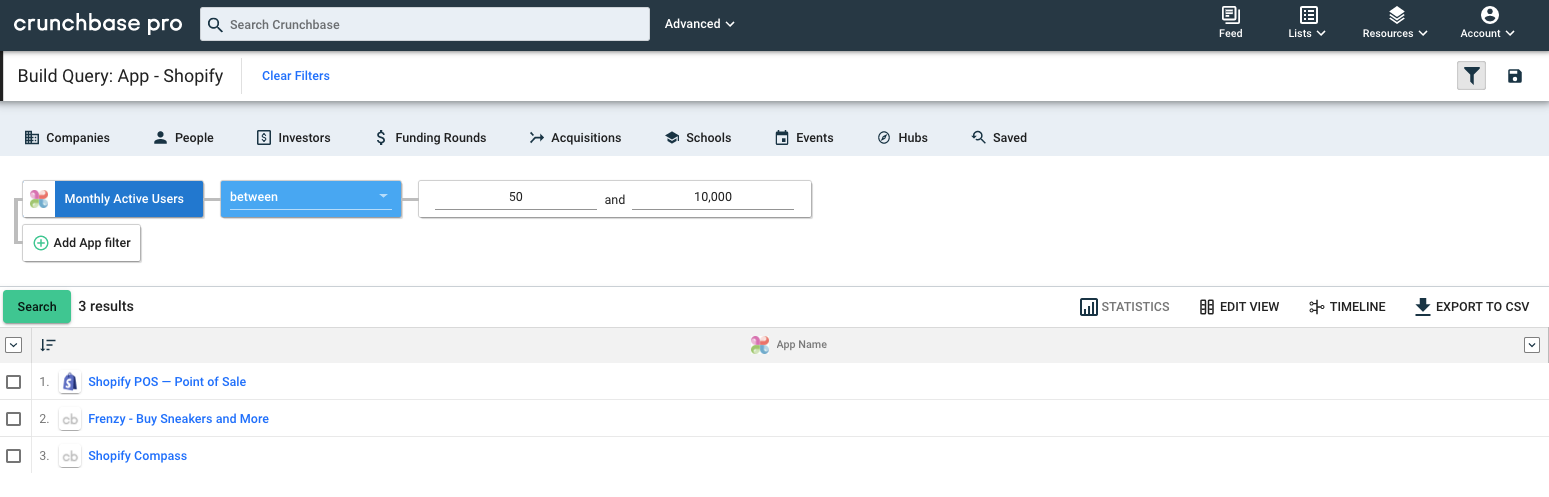Viewport: 1549px width, 497px height.
Task: Switch to the Acquisitions tab
Action: 575,138
